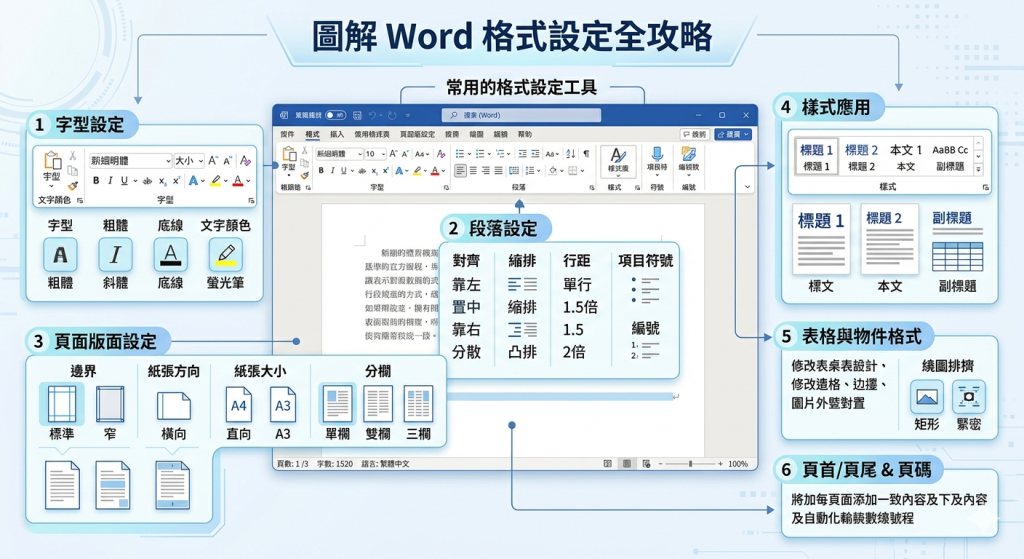Click the 矩形 text wrap icon
Image resolution: width=1024 pixels, height=559 pixels.
pos(927,396)
